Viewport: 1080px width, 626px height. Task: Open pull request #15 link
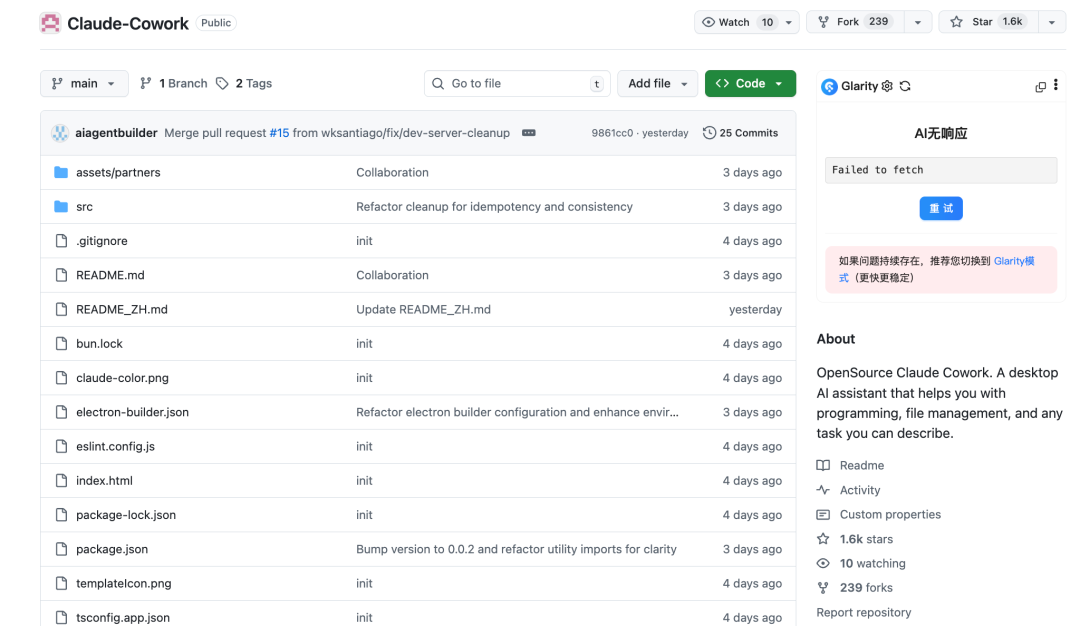[x=279, y=133]
